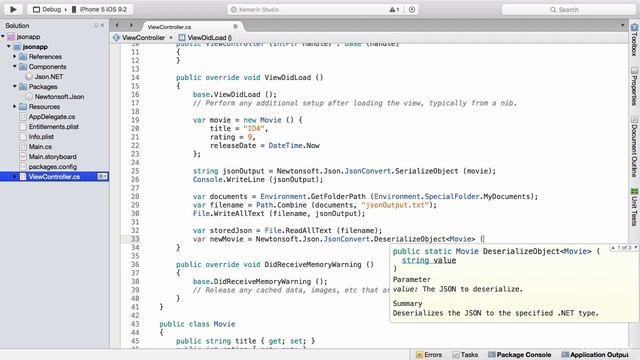Open the Application Output pad
Viewport: 640px width, 360px height.
595,355
